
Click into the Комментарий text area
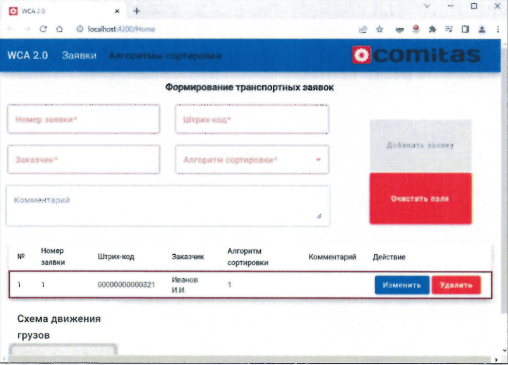click(168, 206)
